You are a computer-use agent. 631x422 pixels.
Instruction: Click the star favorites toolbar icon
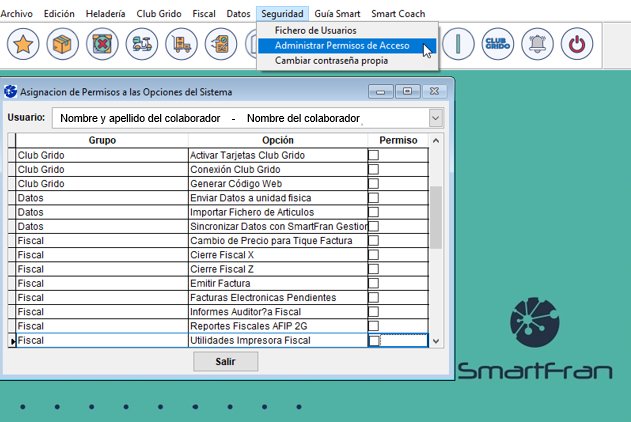[23, 45]
